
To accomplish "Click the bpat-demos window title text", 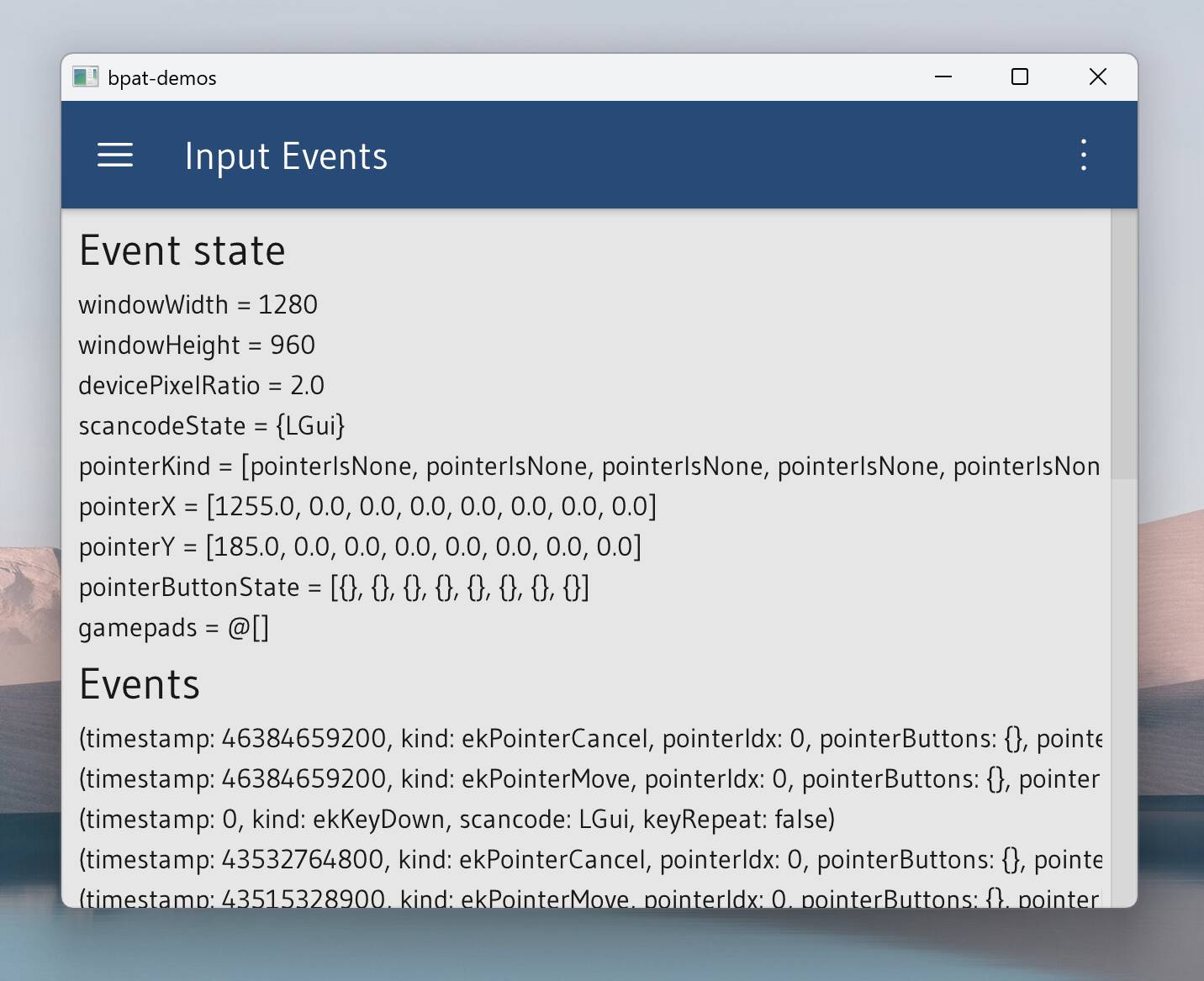I will (162, 78).
